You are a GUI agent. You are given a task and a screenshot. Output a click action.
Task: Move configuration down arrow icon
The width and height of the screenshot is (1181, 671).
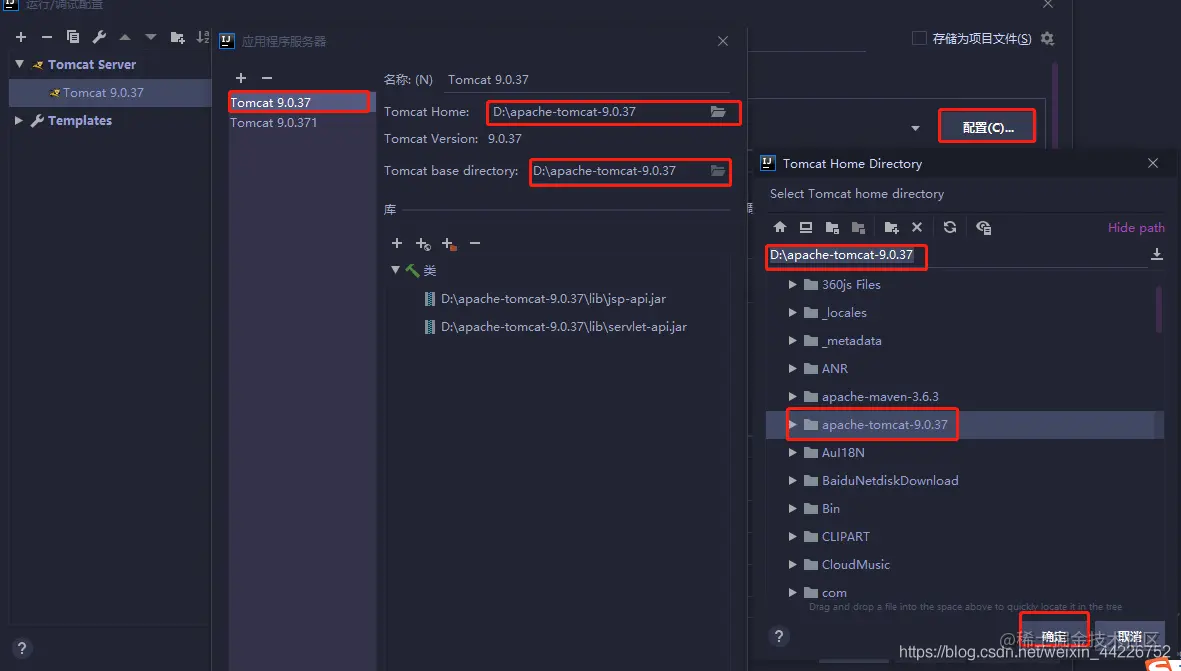tap(151, 37)
